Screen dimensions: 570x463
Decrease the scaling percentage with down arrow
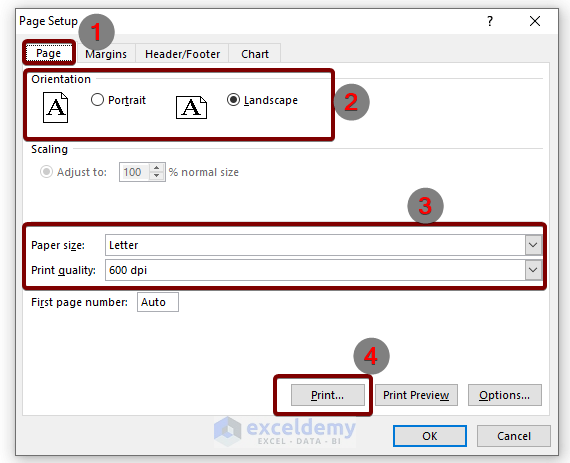click(157, 176)
